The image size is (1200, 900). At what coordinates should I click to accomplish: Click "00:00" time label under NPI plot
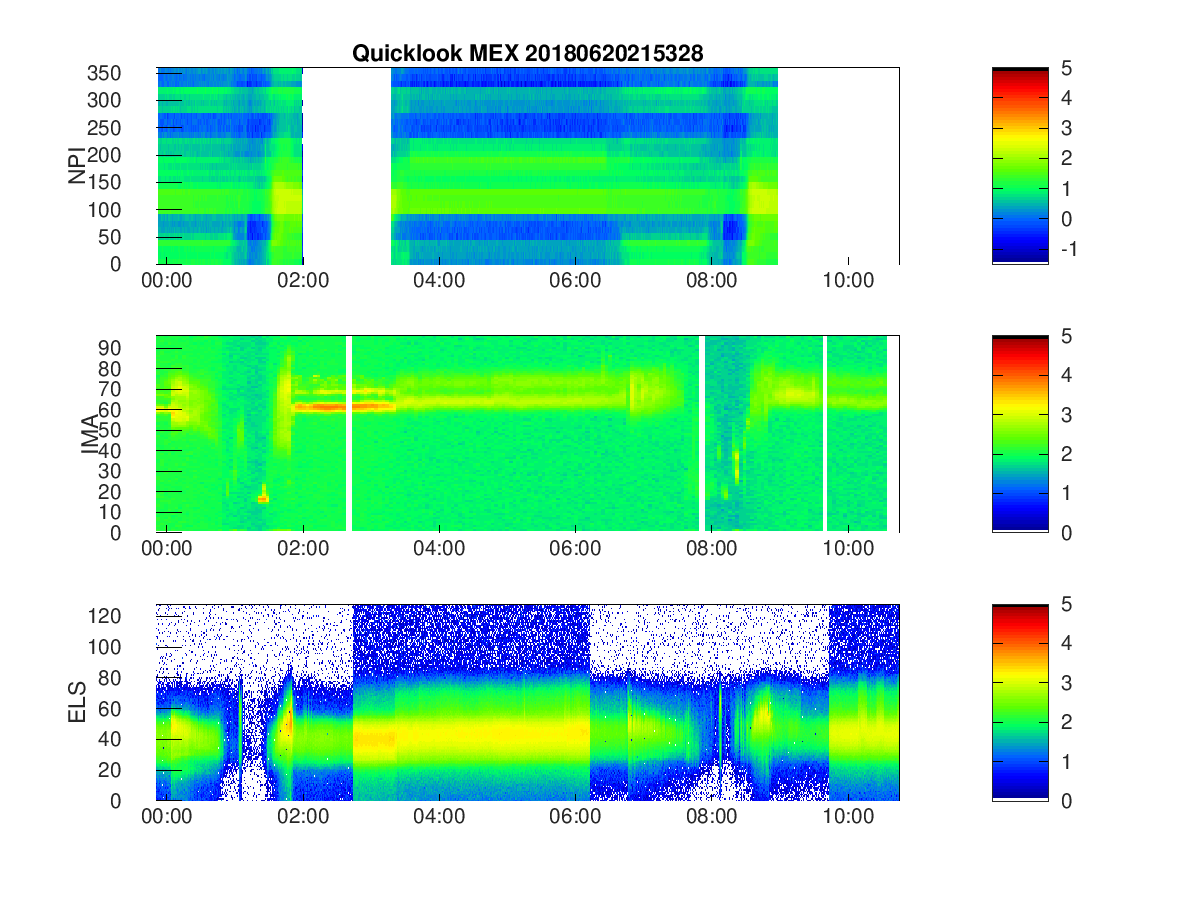(167, 281)
